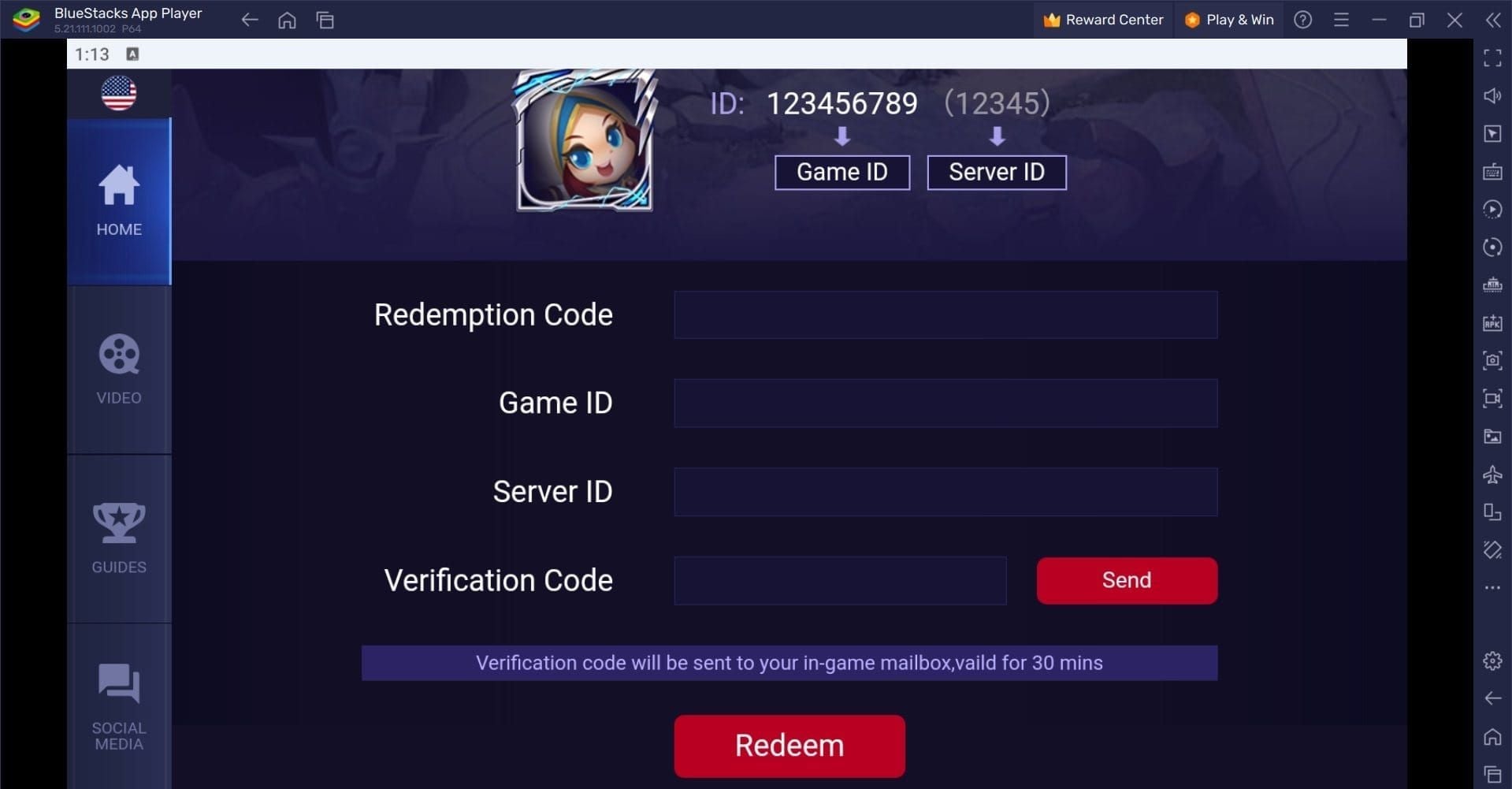
Task: Open the Play & Win promotion
Action: [1228, 20]
